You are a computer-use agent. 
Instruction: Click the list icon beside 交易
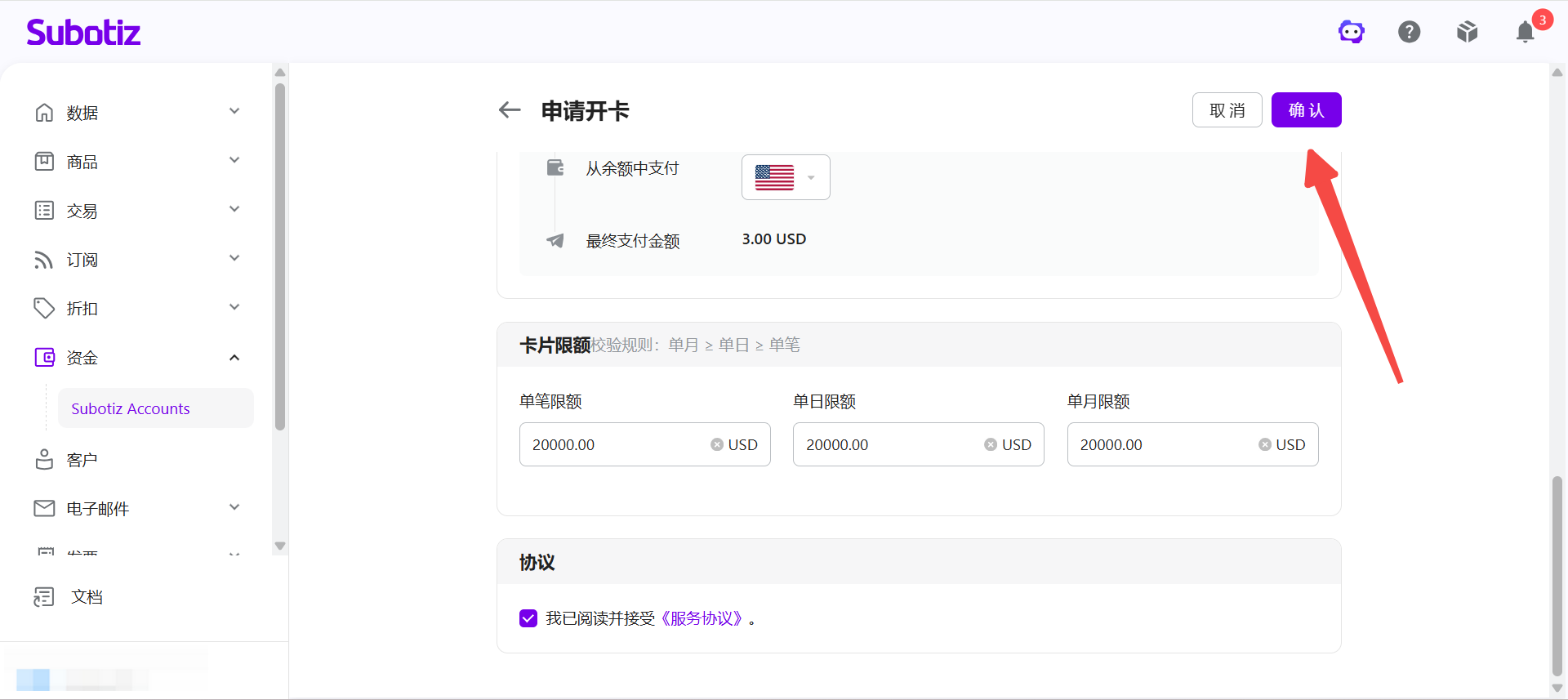coord(44,210)
